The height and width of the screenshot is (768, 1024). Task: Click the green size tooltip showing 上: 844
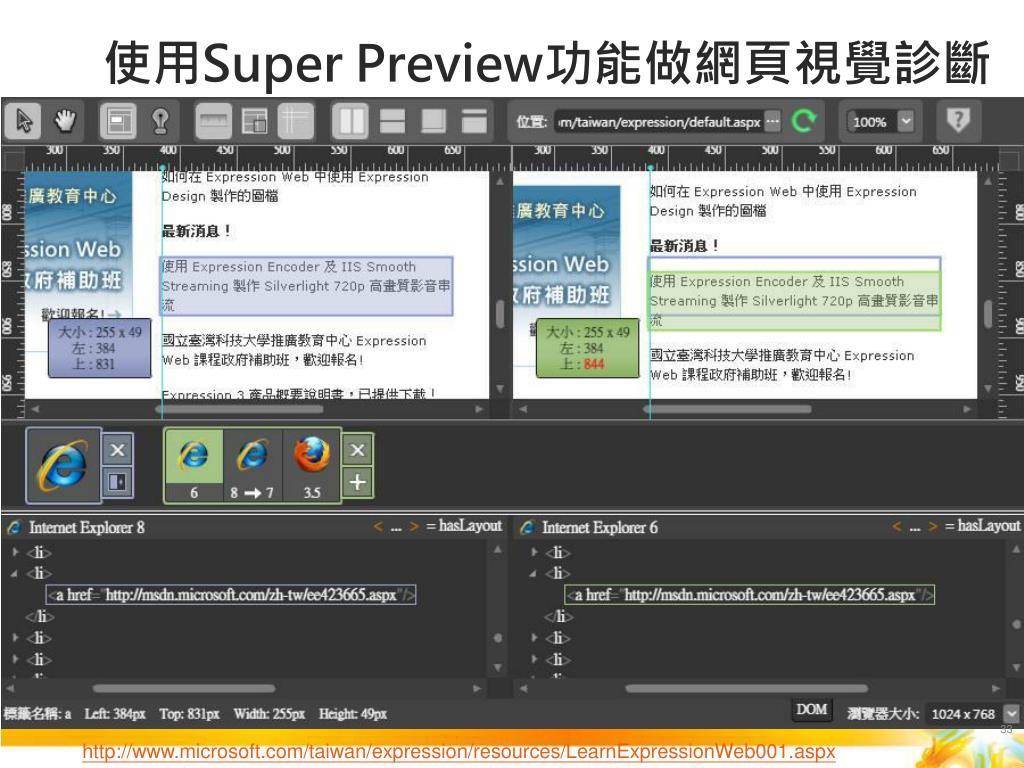[587, 347]
